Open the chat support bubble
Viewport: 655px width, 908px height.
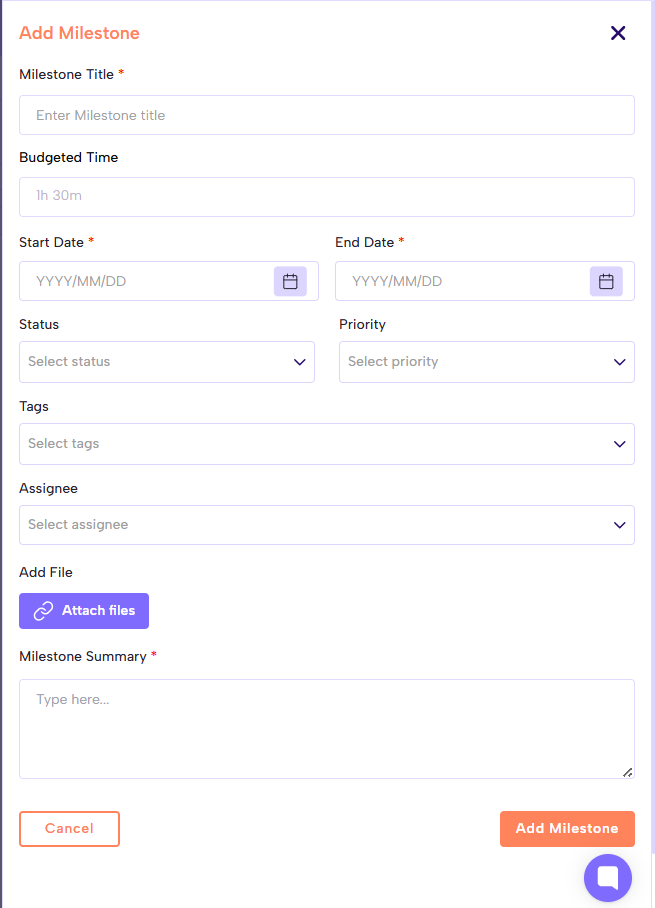click(608, 878)
